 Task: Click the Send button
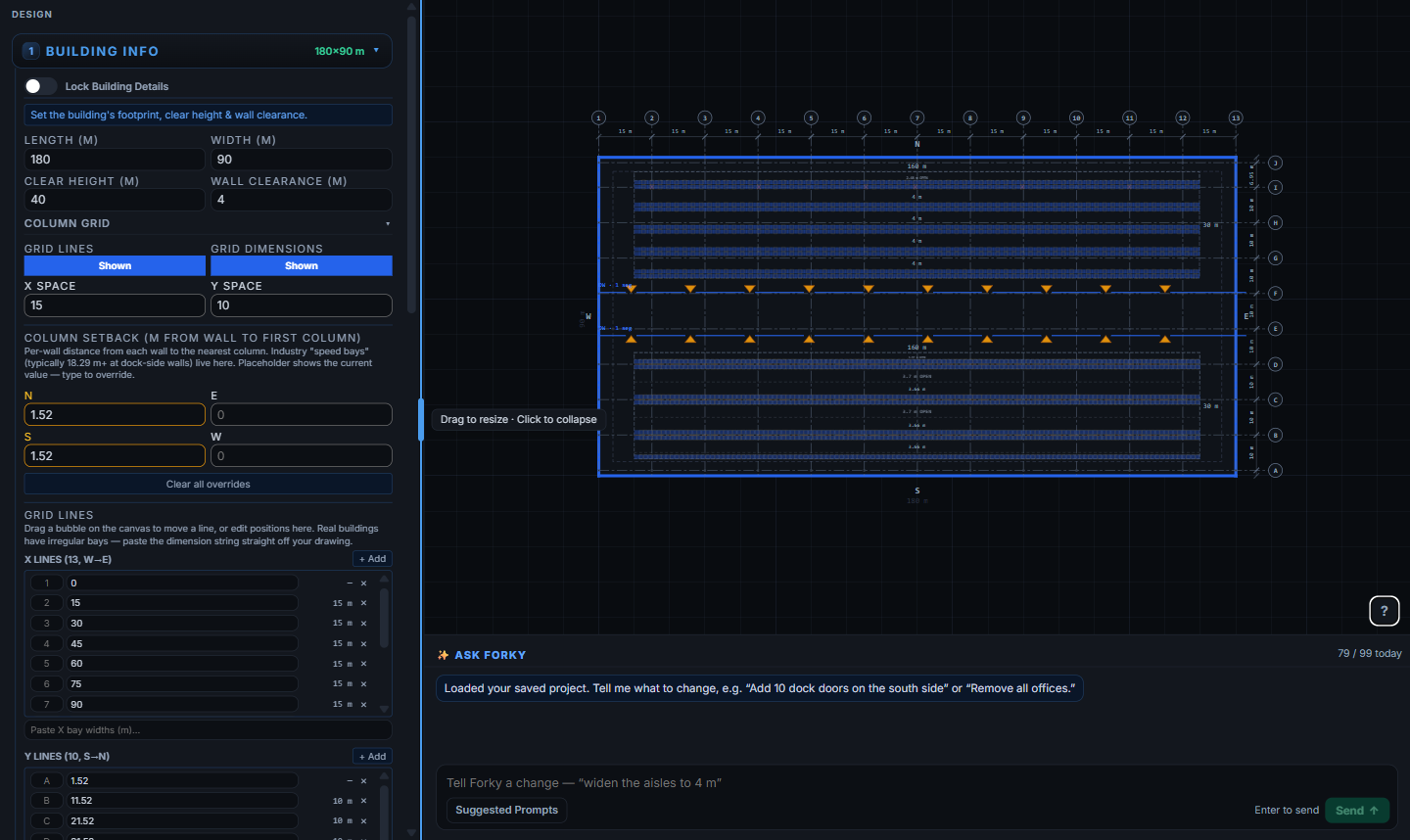coord(1357,810)
